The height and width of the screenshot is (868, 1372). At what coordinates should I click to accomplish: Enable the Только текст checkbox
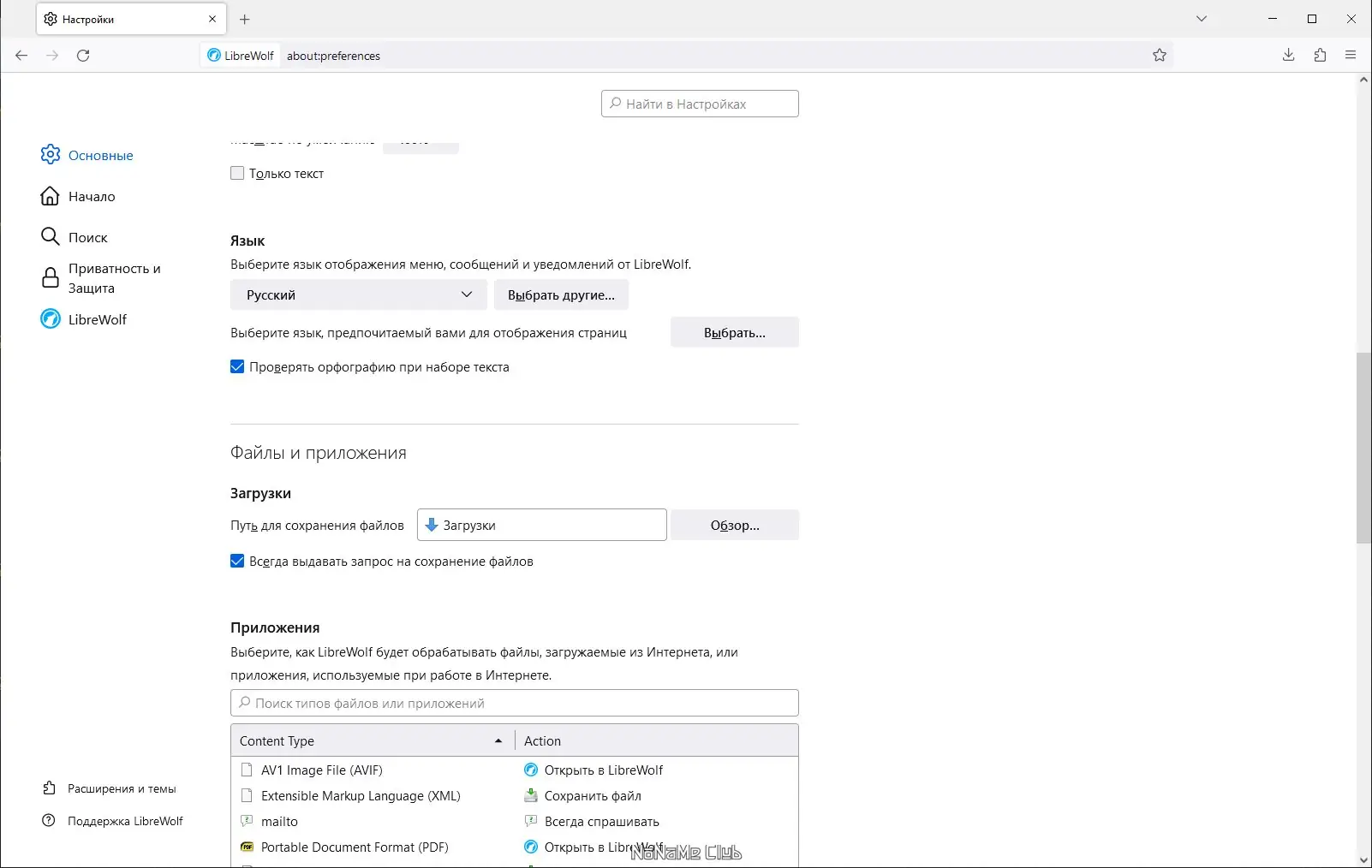(x=237, y=174)
